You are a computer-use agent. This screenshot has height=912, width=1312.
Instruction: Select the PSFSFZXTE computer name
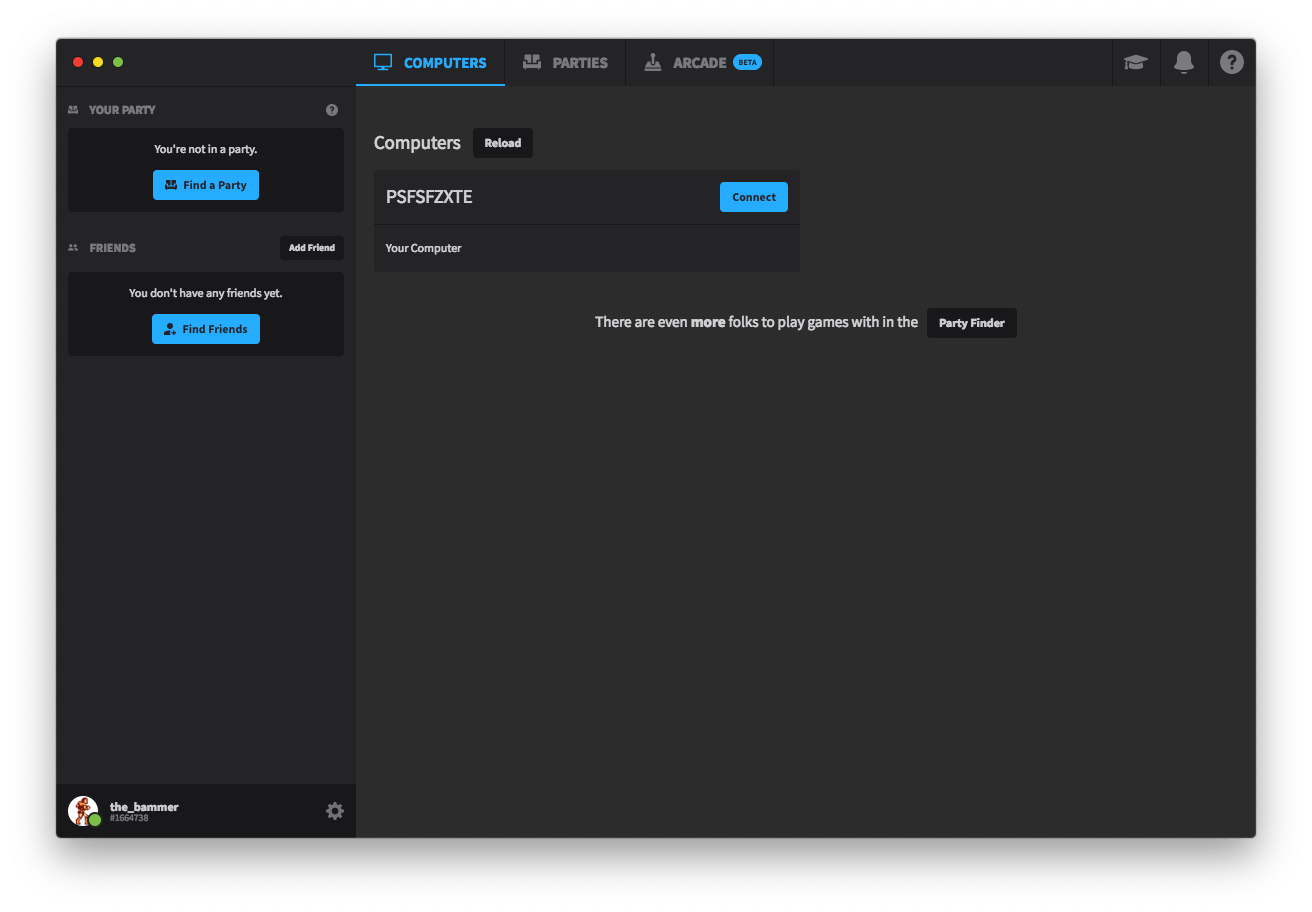pyautogui.click(x=429, y=197)
